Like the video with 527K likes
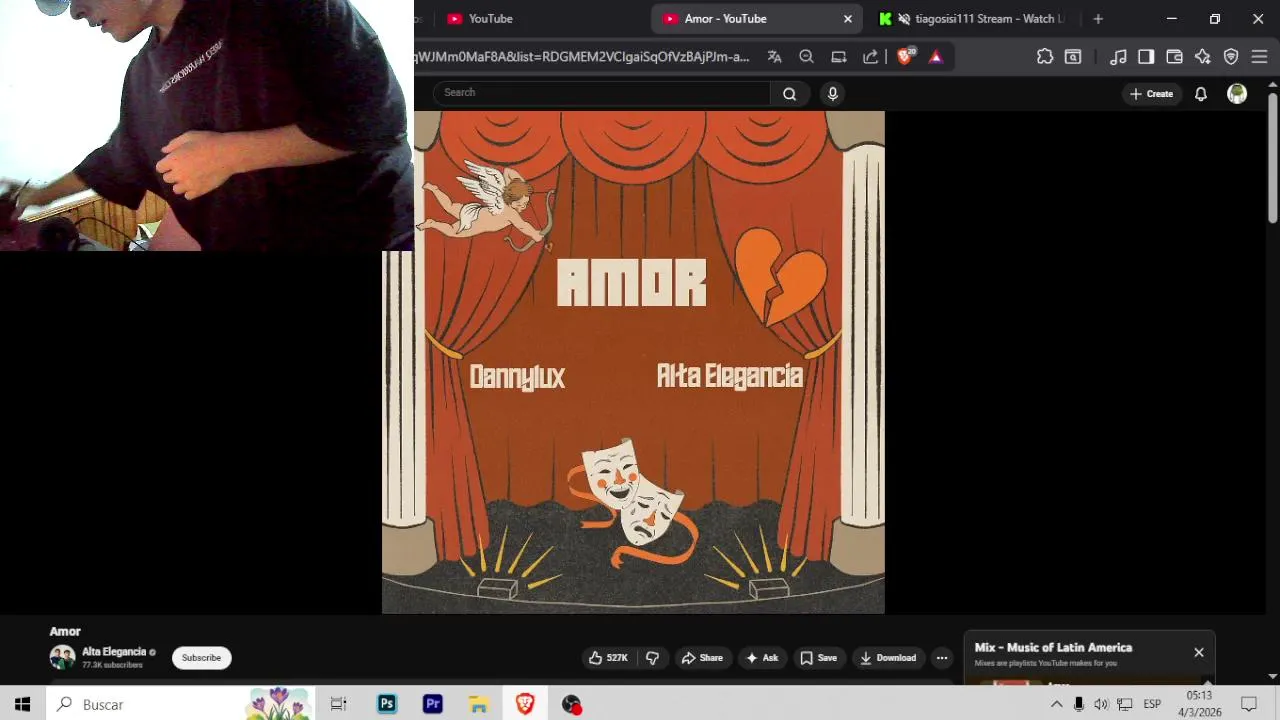Viewport: 1280px width, 720px height. [x=608, y=658]
